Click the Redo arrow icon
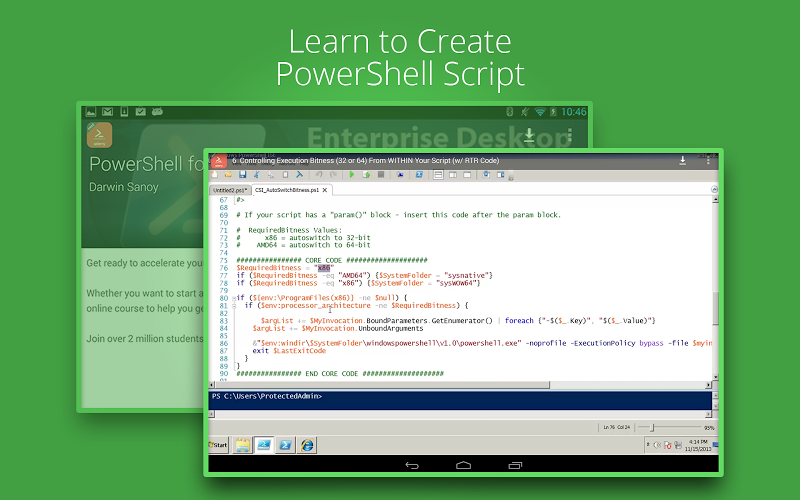The image size is (800, 500). coord(333,174)
